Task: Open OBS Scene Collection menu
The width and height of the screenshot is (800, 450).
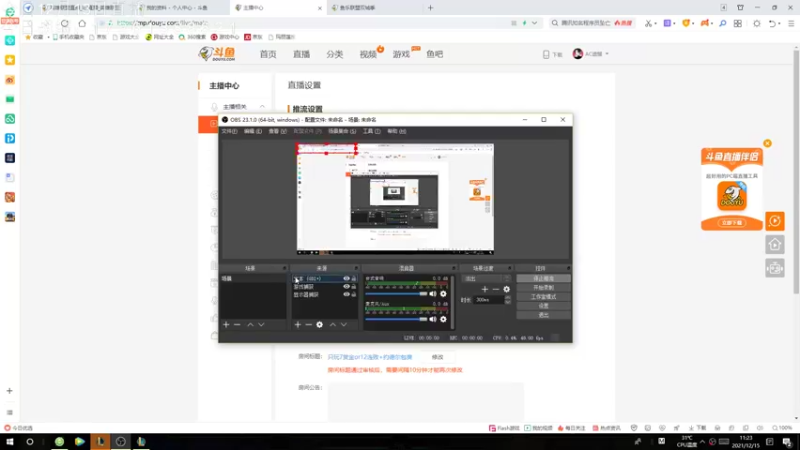Action: pos(342,131)
